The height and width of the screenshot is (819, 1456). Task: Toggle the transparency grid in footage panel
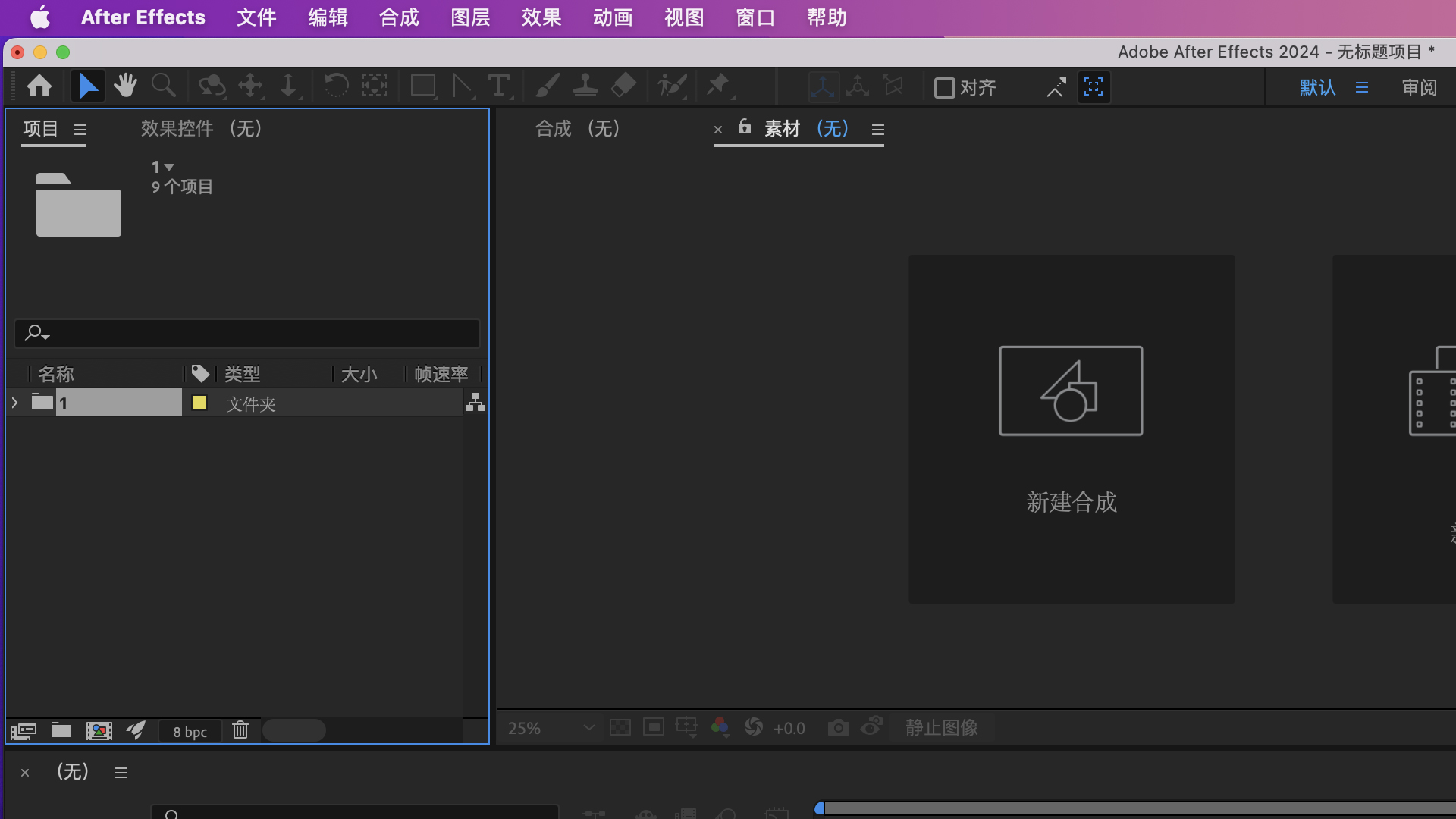(x=620, y=726)
